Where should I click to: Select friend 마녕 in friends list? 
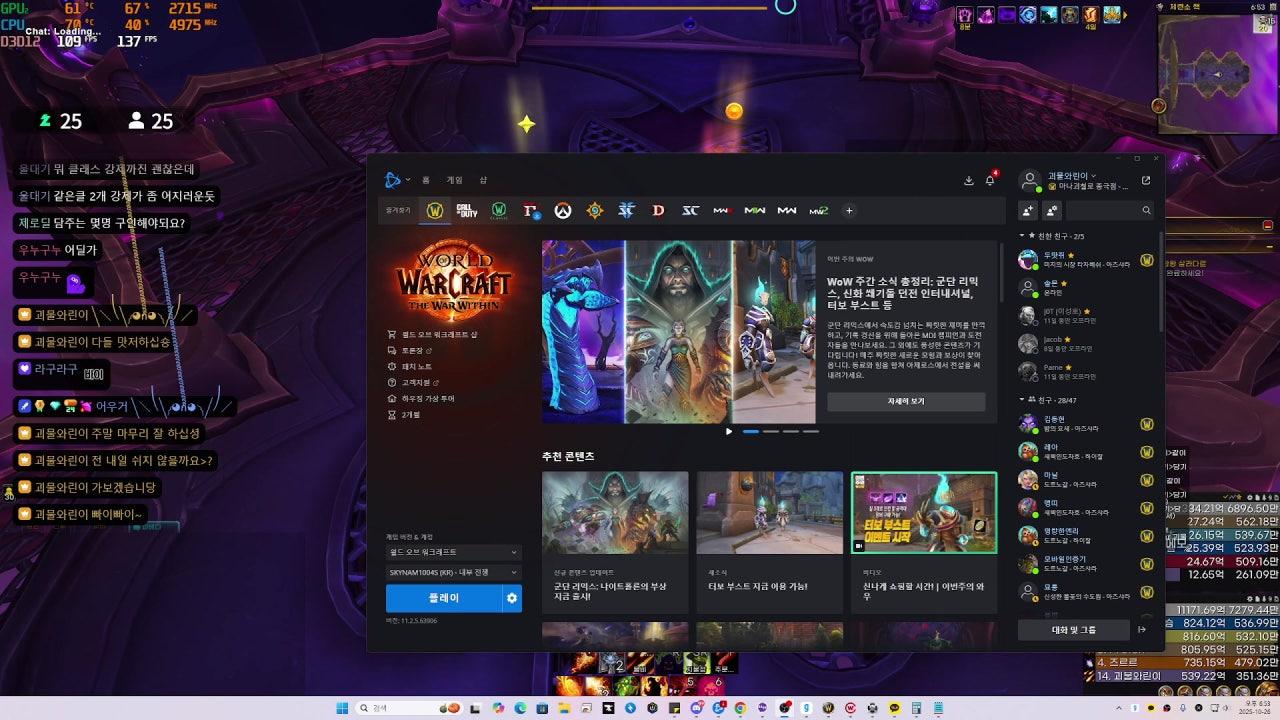pos(1087,480)
